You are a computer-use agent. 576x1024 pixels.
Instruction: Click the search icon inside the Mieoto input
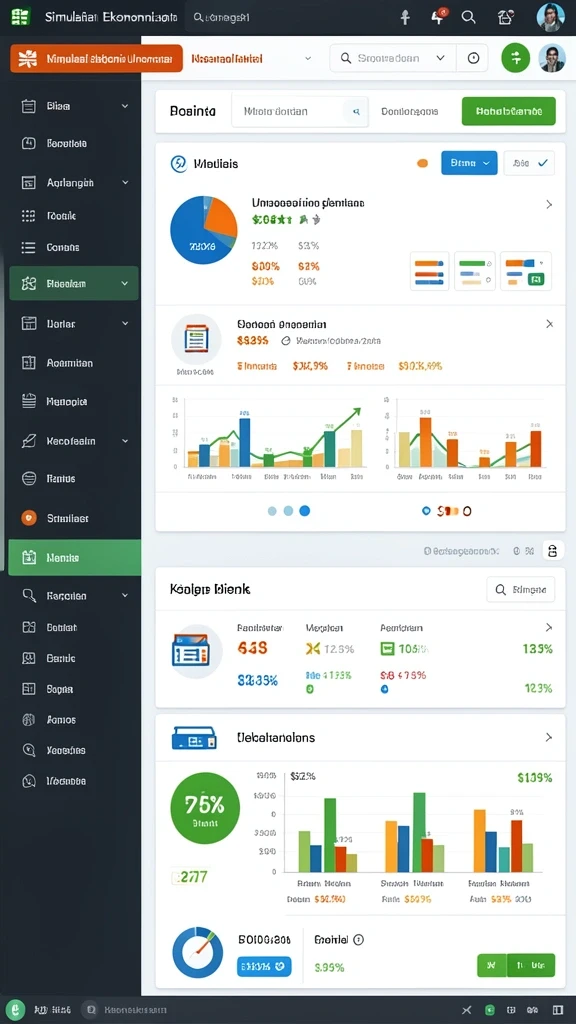click(x=356, y=112)
